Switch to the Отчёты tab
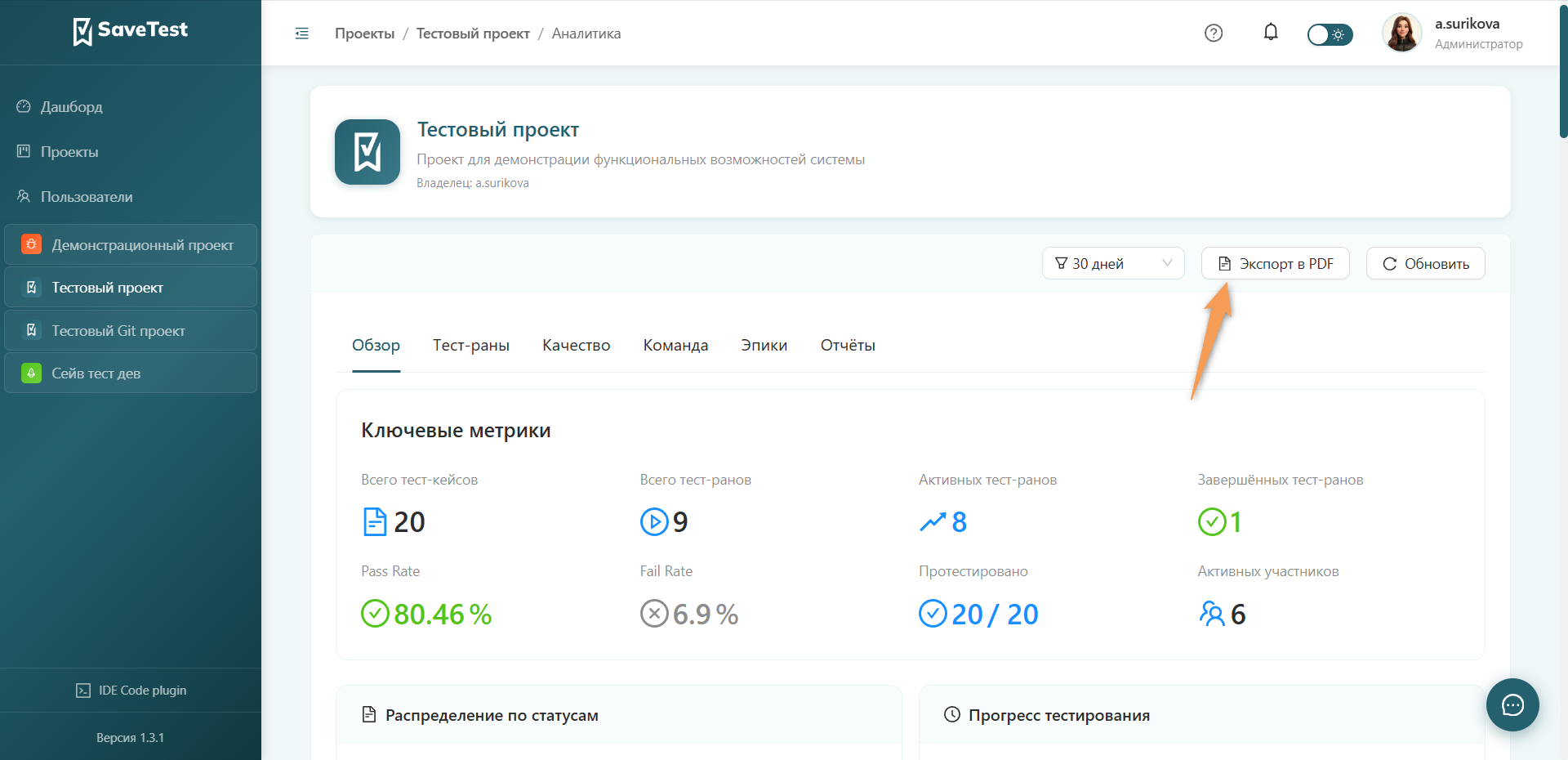Screen dimensions: 1568x760 [848, 345]
